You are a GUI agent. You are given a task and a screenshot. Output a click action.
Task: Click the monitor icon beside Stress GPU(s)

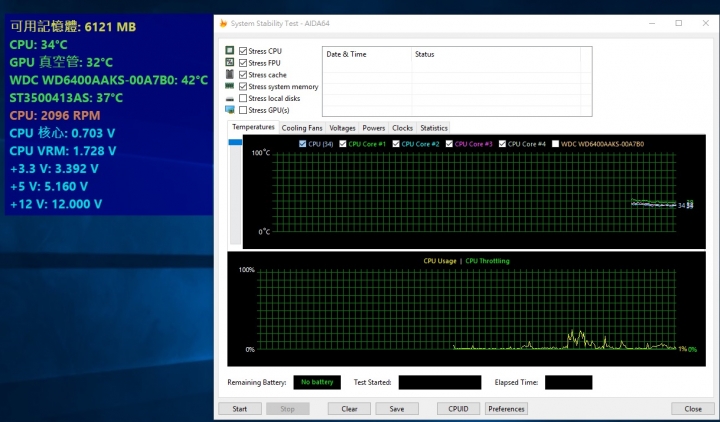click(x=230, y=110)
